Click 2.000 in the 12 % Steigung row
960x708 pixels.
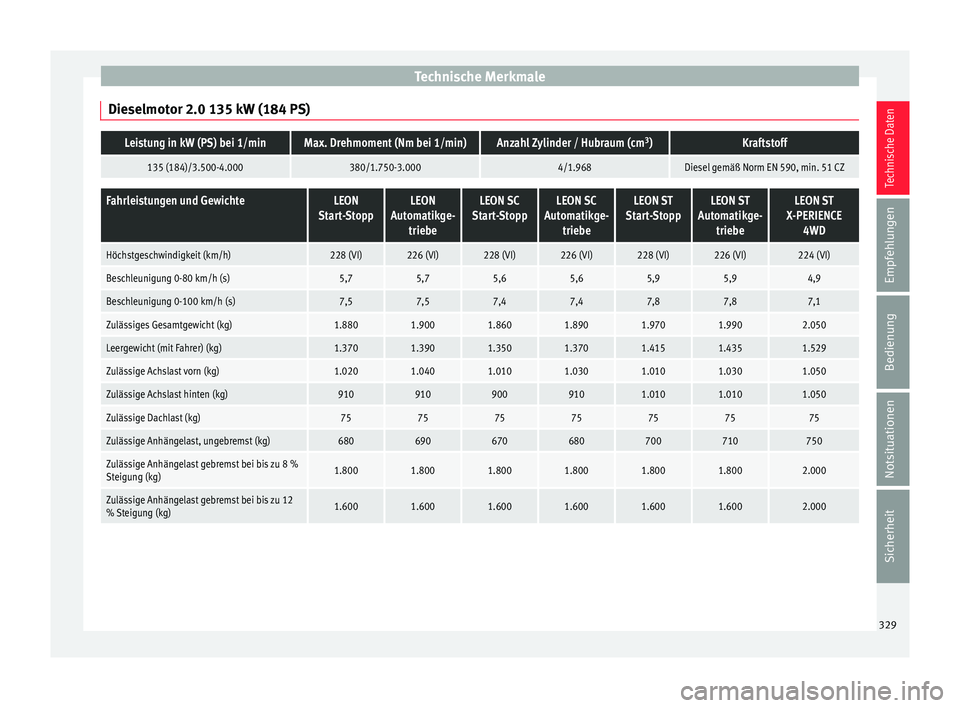point(814,507)
